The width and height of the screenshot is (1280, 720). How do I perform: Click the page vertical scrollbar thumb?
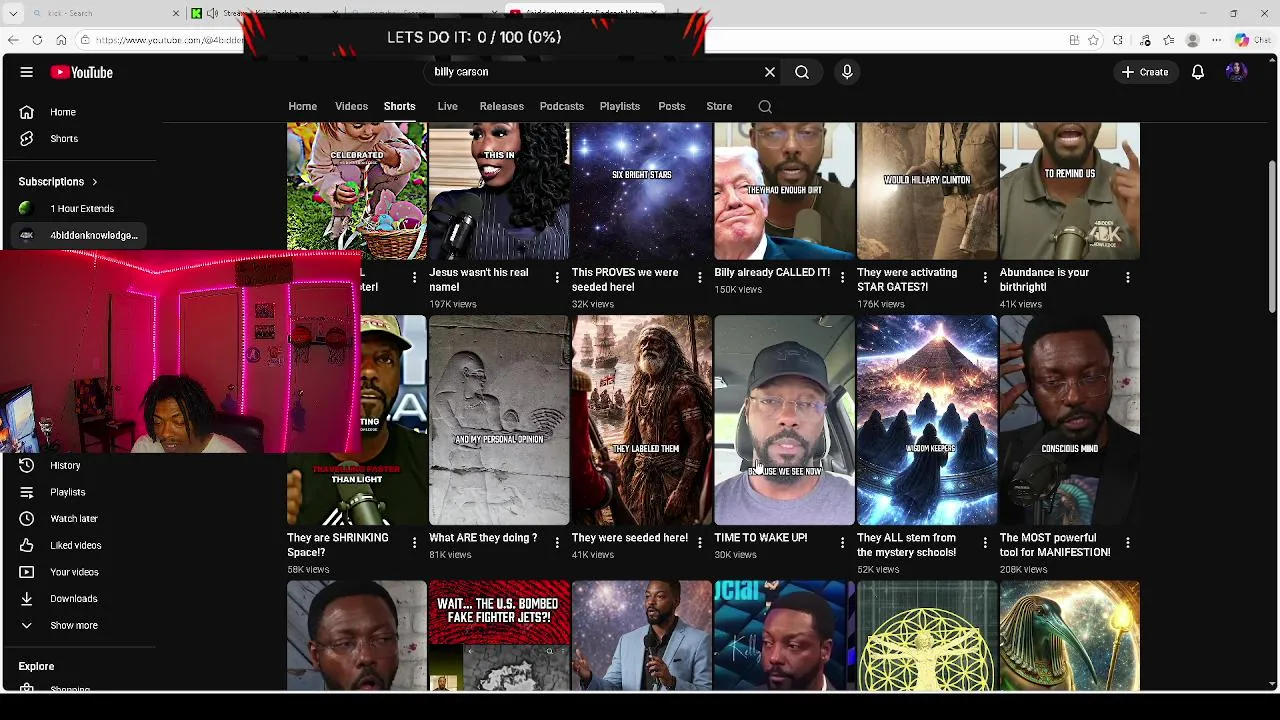[1272, 235]
